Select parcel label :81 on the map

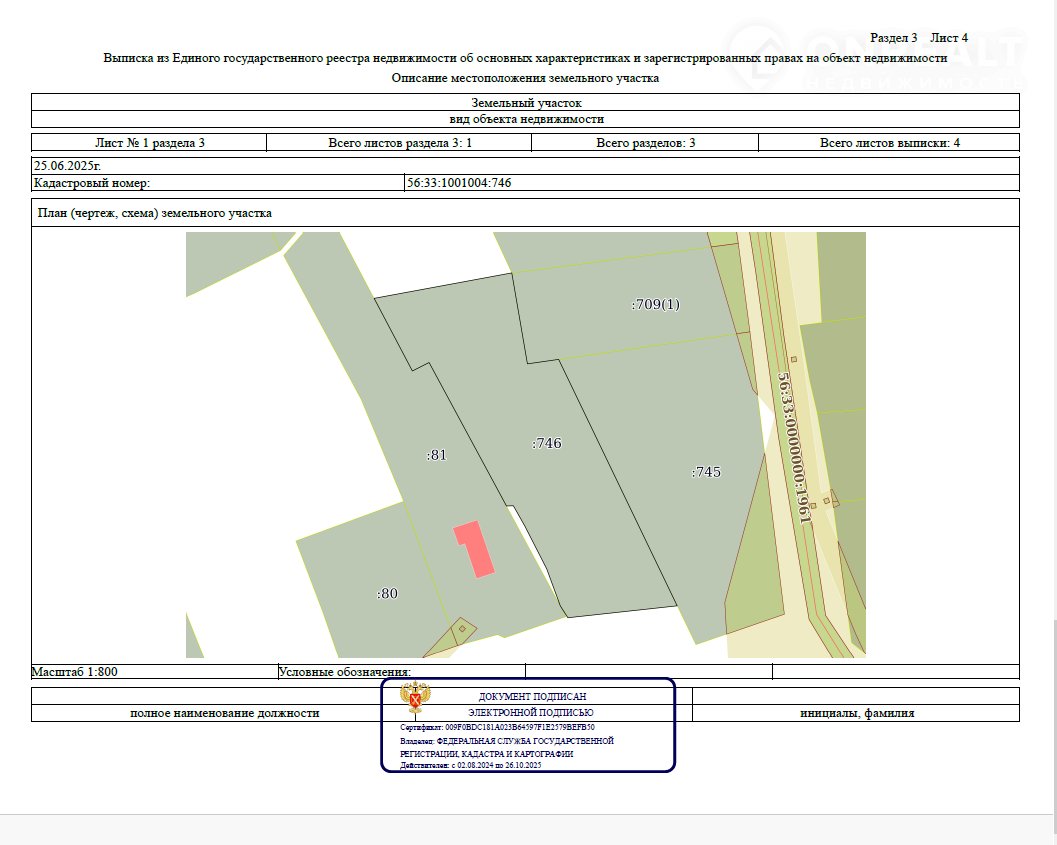[x=436, y=455]
